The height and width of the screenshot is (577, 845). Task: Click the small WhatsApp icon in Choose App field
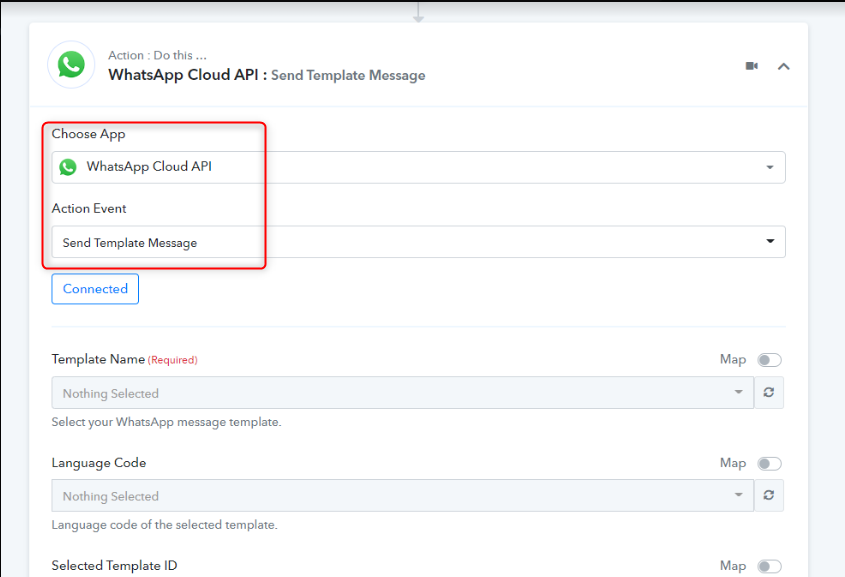(x=68, y=167)
